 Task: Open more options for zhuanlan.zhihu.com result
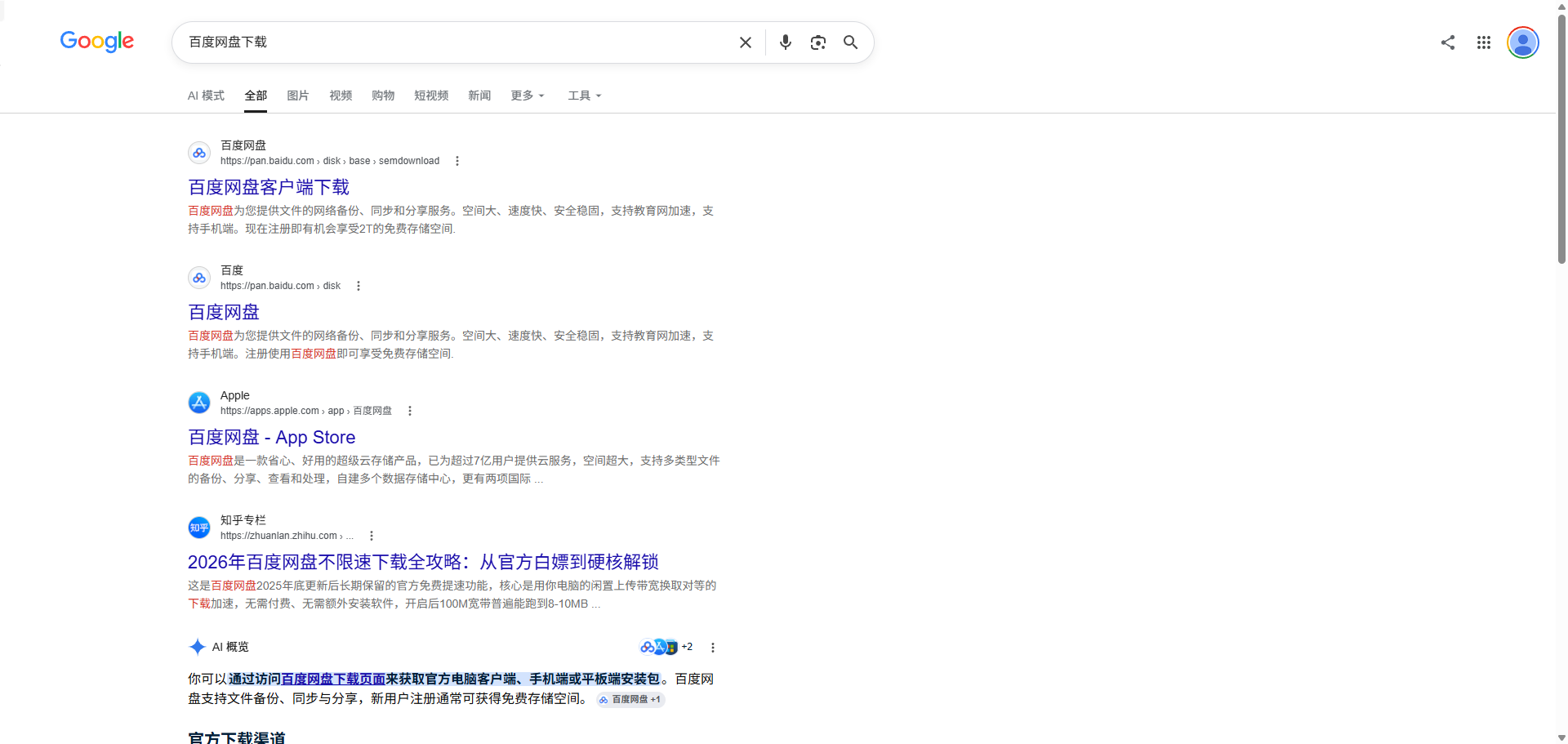(372, 536)
